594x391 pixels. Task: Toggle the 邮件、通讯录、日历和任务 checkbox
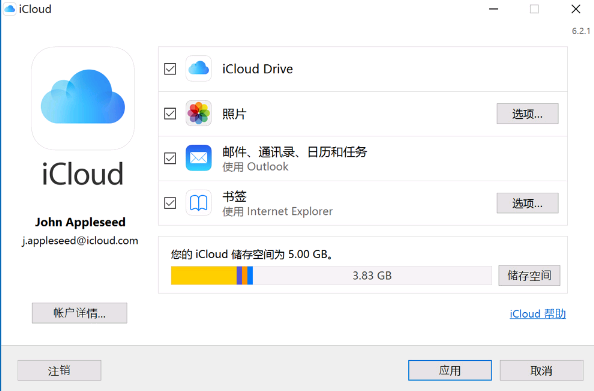pyautogui.click(x=170, y=158)
